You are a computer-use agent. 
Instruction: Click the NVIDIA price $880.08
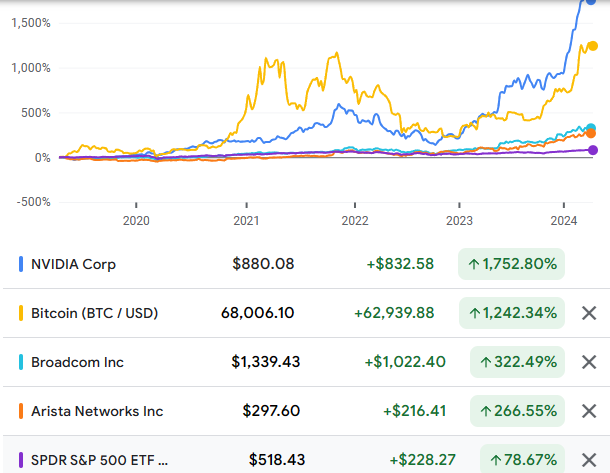[x=263, y=264]
